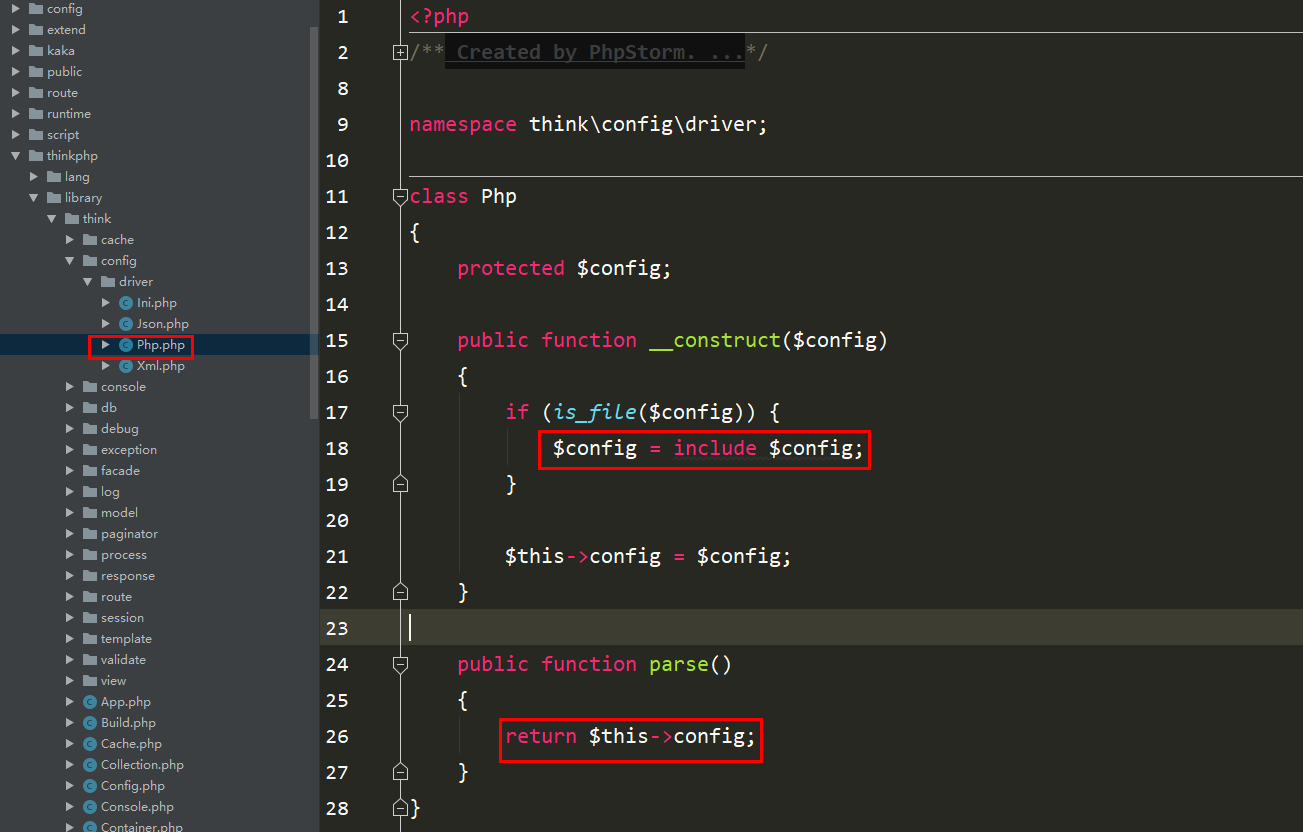
Task: Expand the model folder arrow
Action: [70, 513]
